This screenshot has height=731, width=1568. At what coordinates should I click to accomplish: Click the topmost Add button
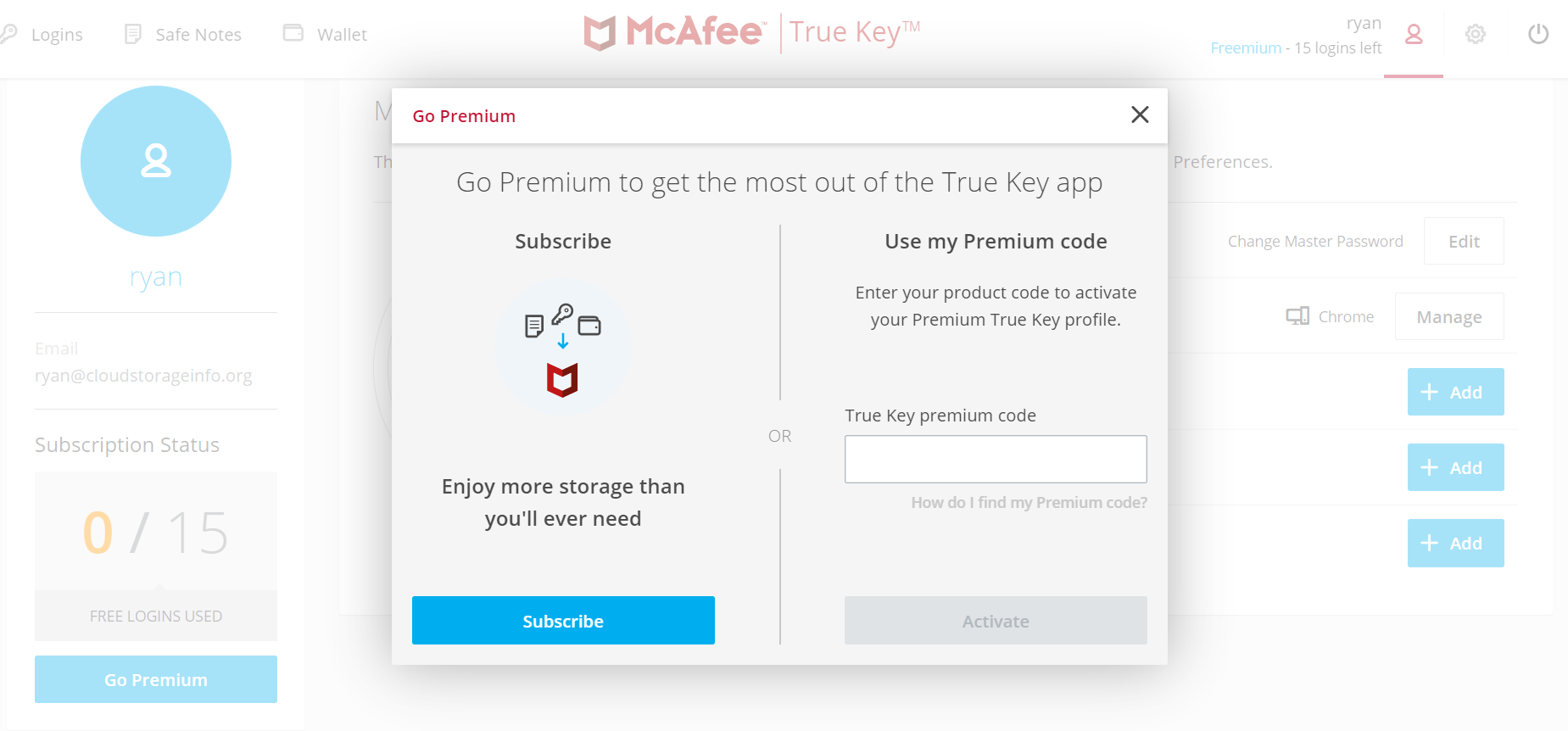click(x=1455, y=392)
